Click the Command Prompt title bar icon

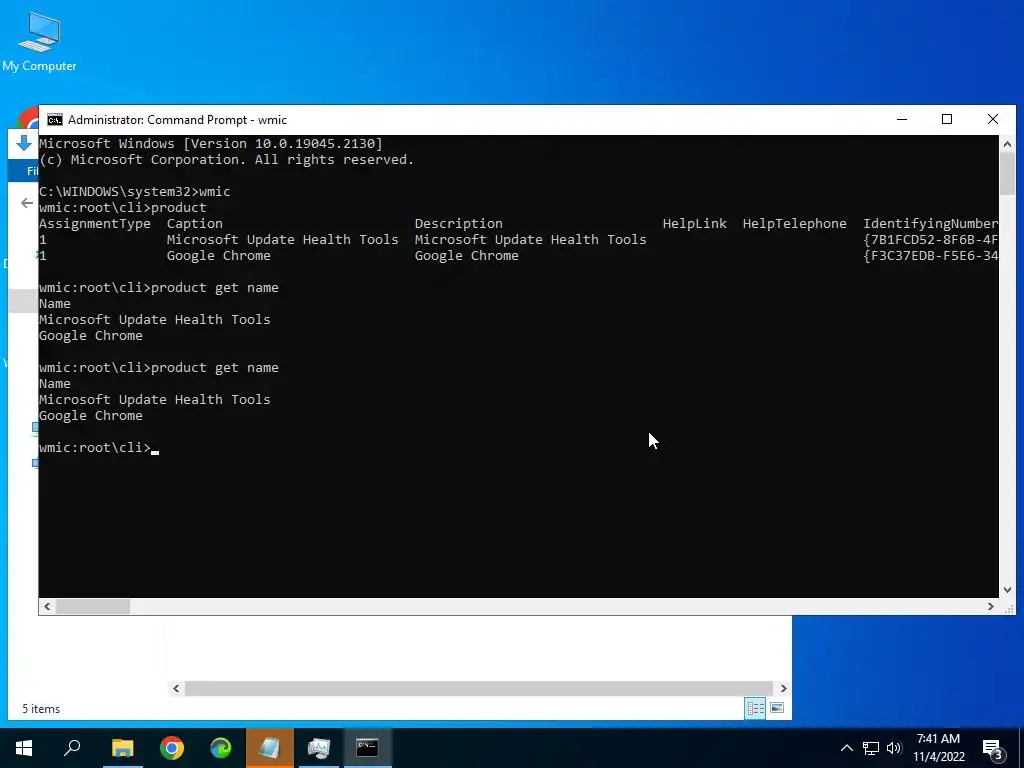[55, 120]
